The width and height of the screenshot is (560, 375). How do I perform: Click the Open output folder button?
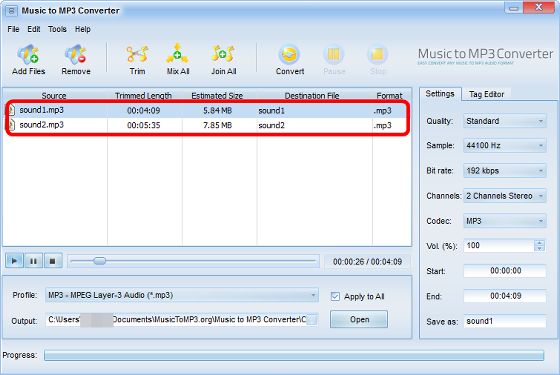click(x=359, y=319)
